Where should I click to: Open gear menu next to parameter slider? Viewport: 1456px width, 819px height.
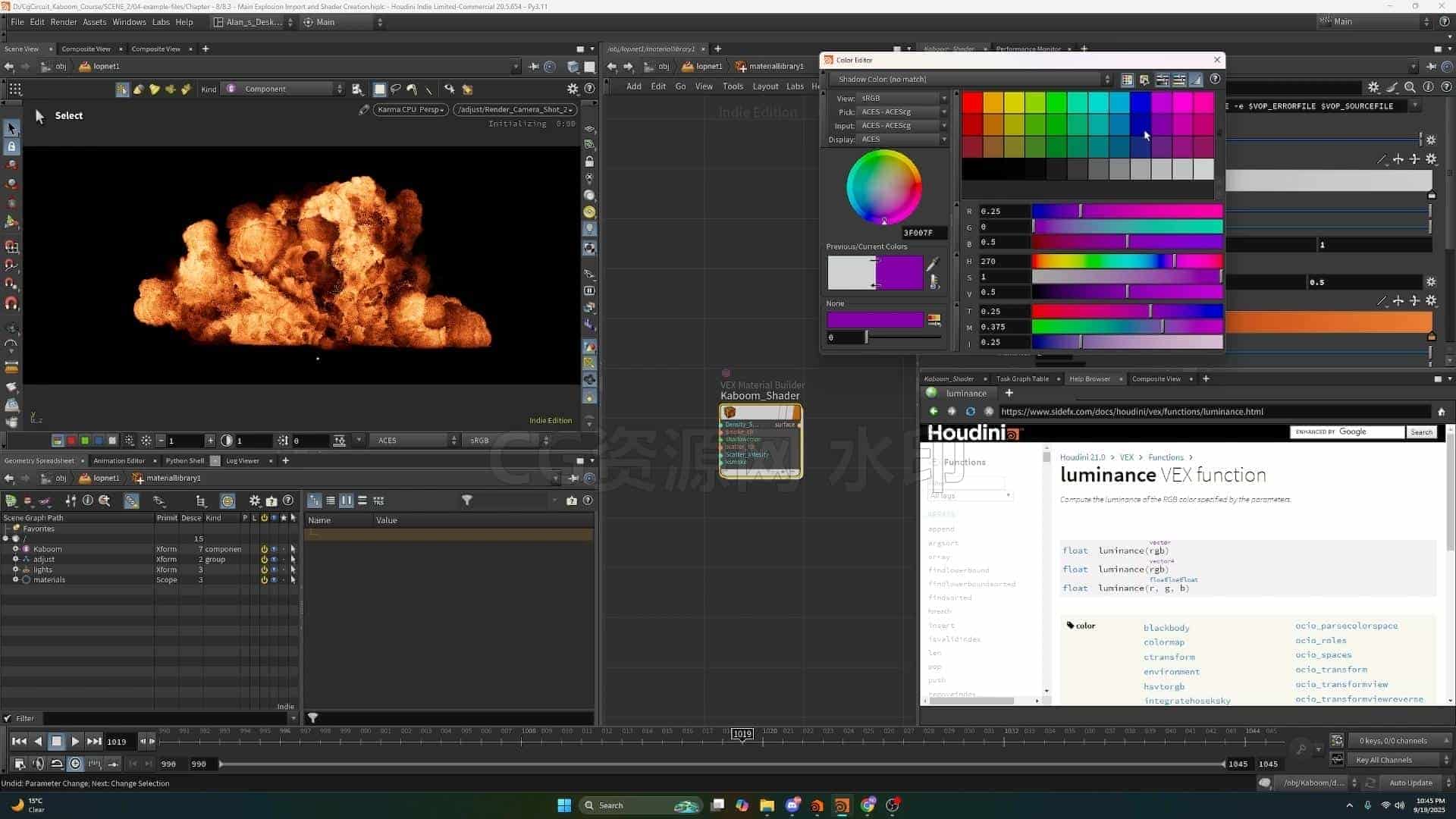pos(1431,140)
